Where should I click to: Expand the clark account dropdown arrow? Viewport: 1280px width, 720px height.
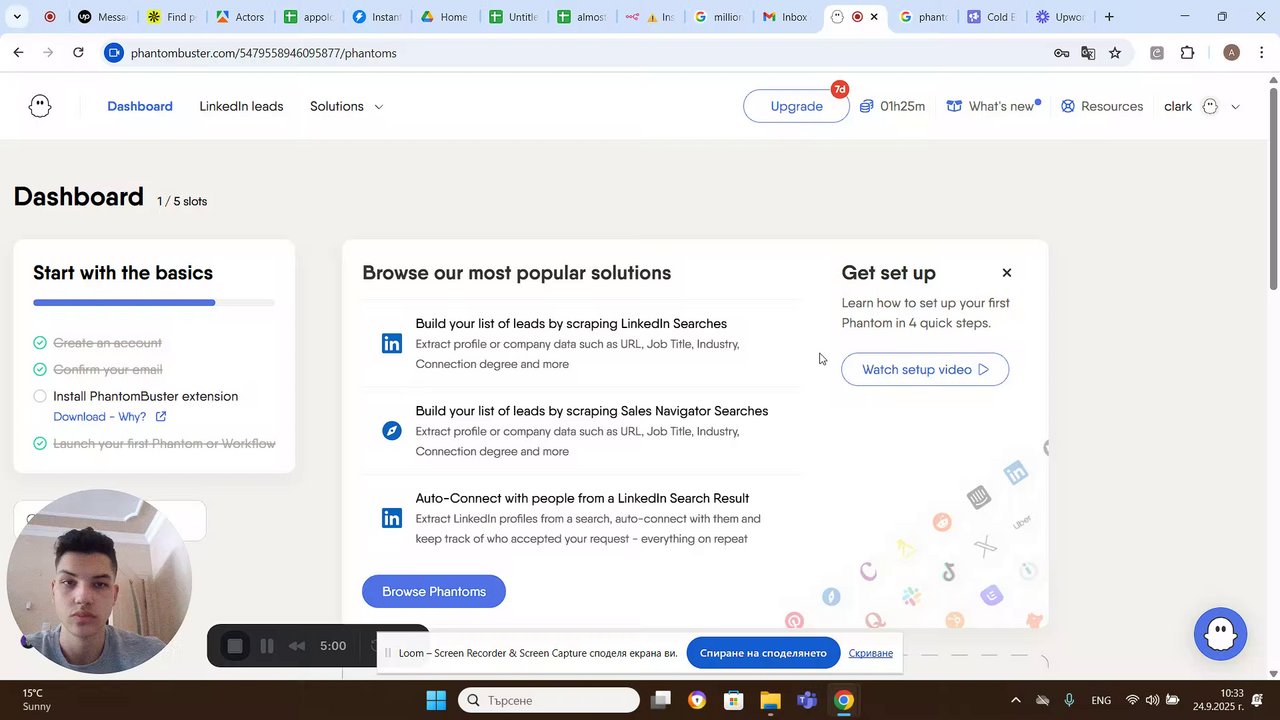coord(1235,107)
